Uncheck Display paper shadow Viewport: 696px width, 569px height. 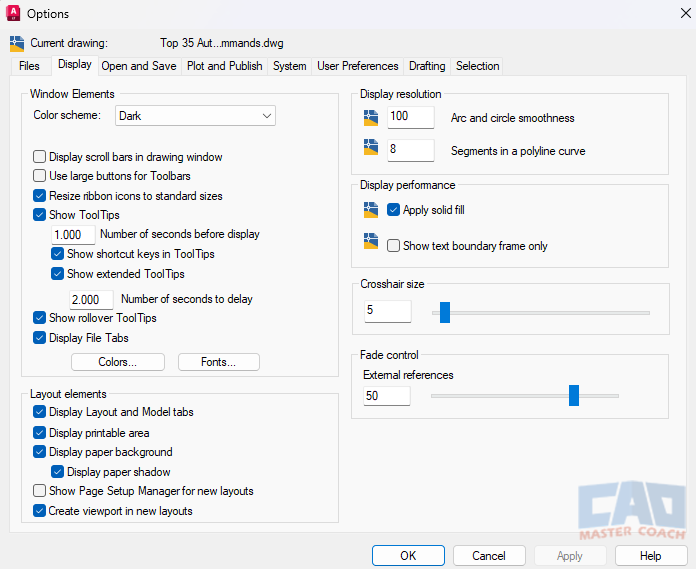57,472
